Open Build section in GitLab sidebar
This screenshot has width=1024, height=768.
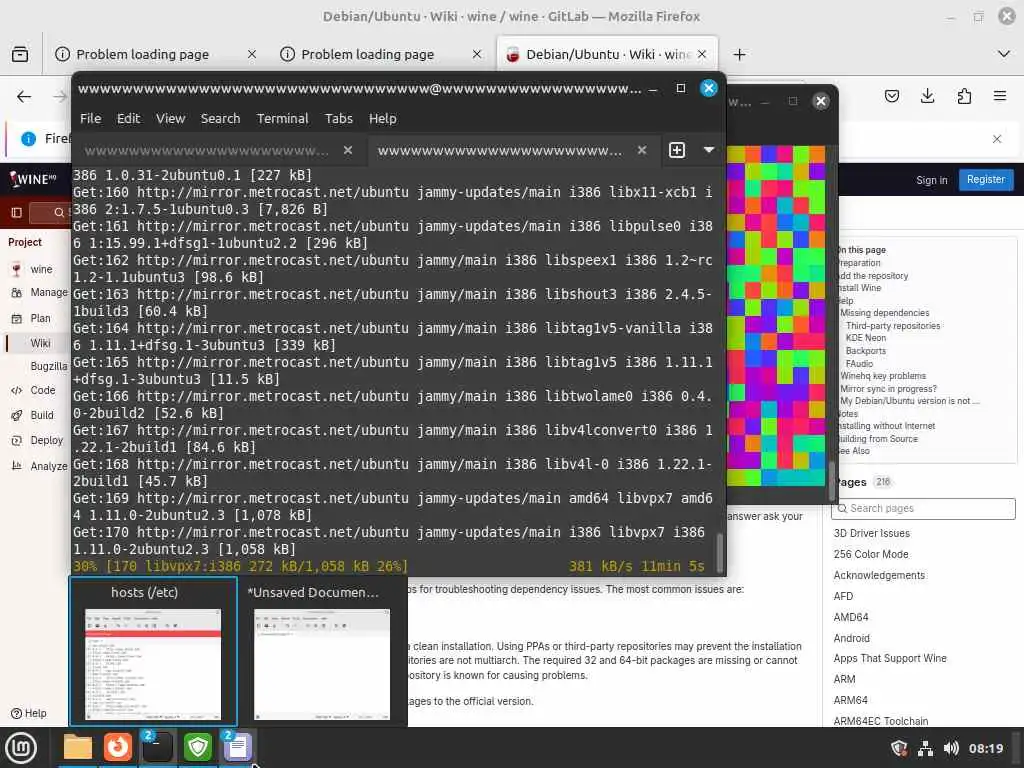42,415
